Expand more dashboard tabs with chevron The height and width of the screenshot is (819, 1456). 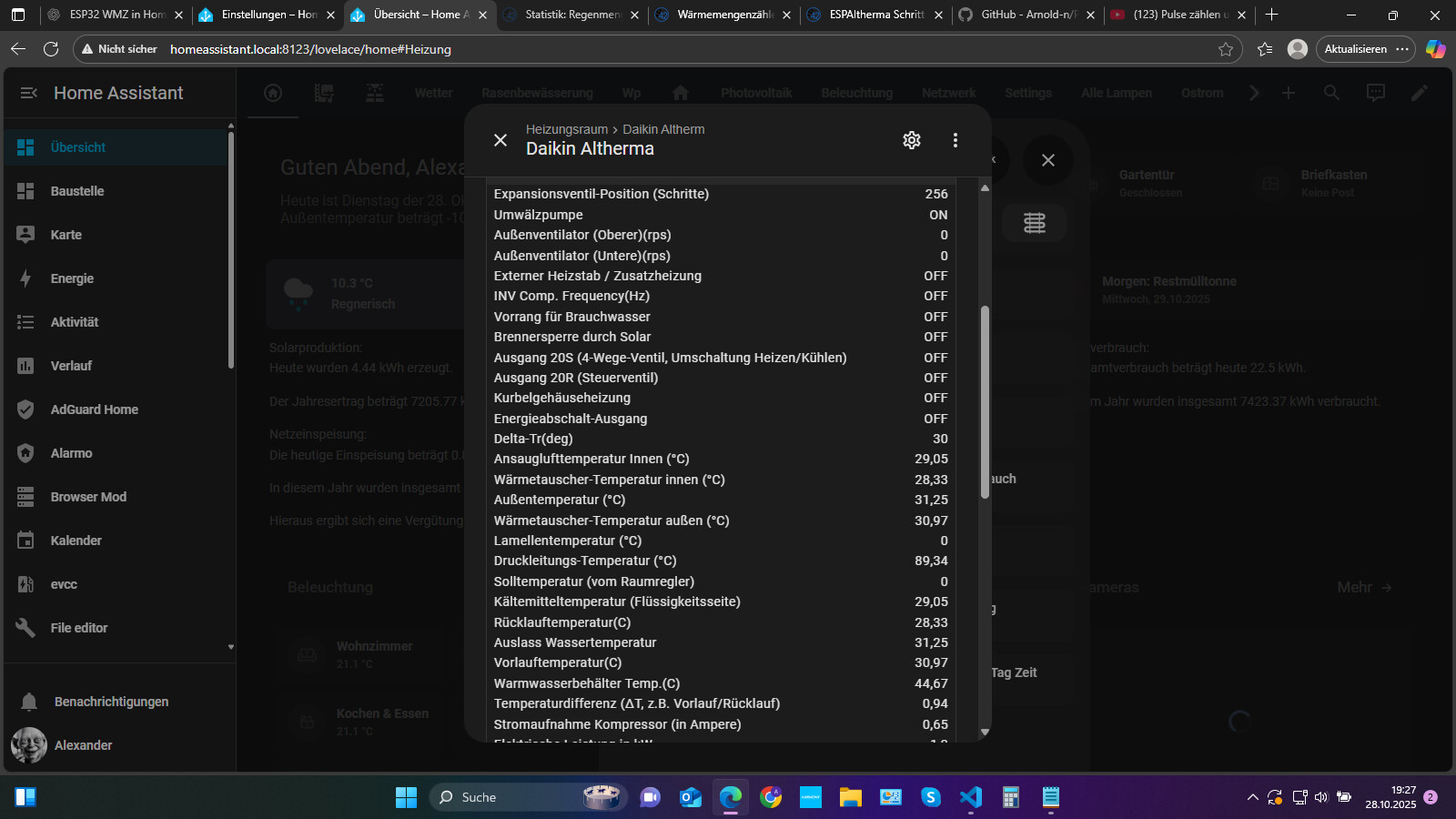click(x=1254, y=93)
